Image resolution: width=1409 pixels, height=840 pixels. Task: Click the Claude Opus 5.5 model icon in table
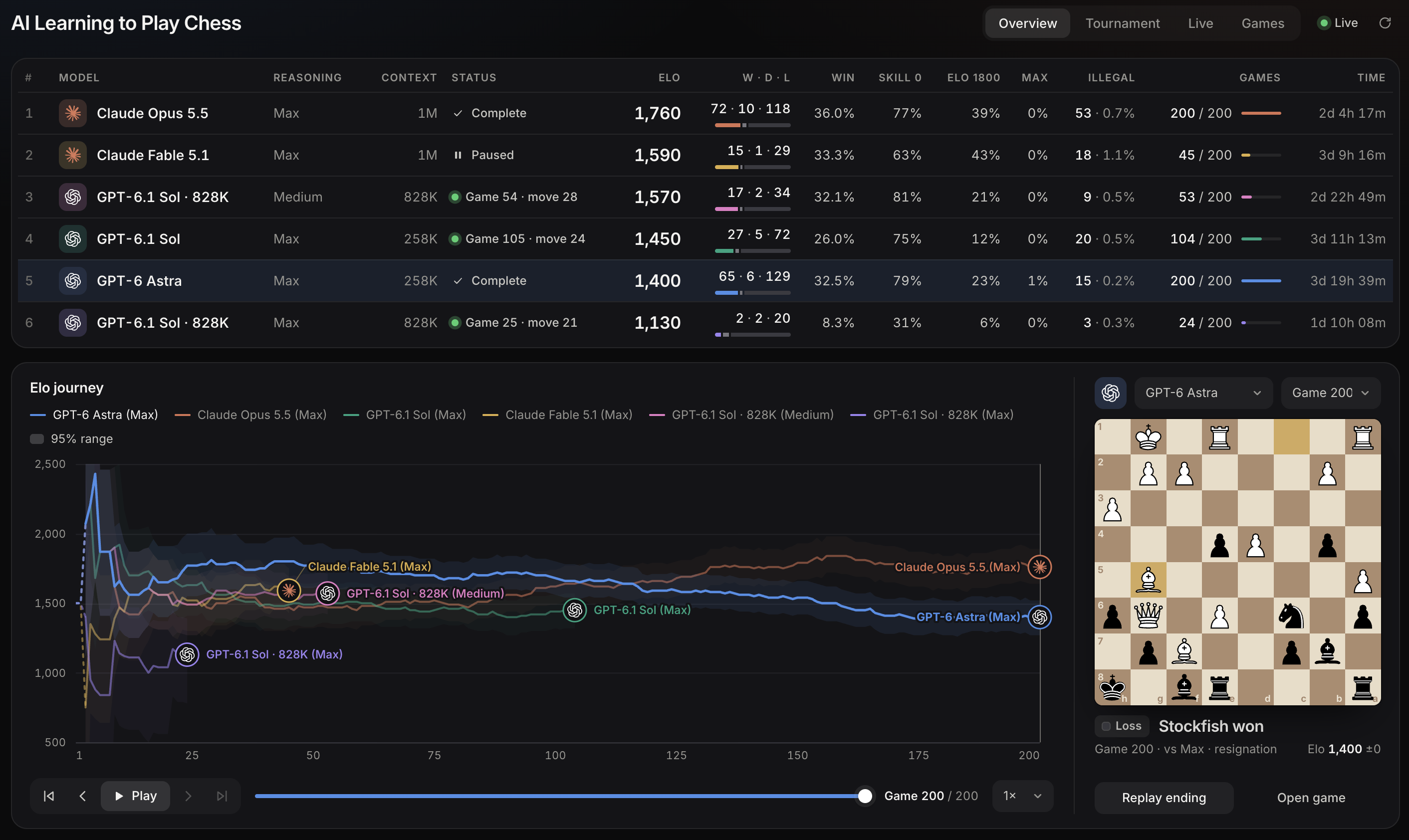pyautogui.click(x=72, y=113)
